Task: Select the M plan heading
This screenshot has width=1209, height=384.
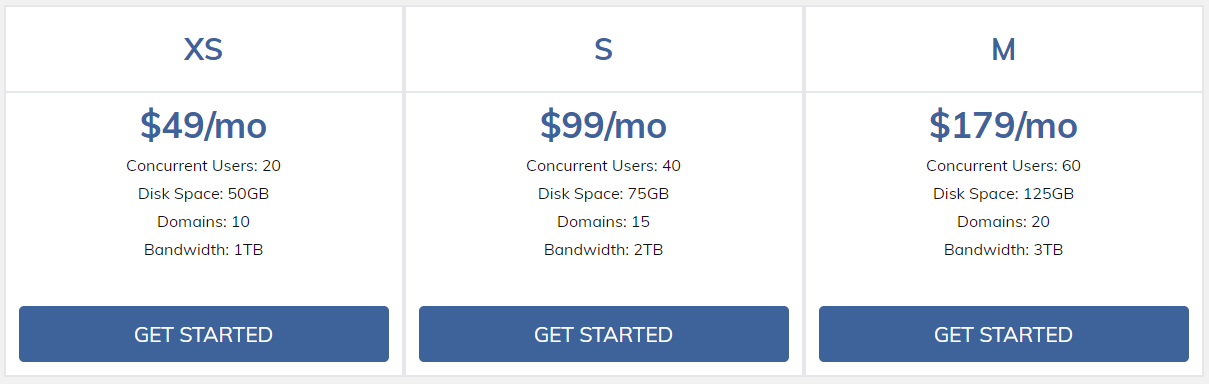Action: tap(1003, 50)
